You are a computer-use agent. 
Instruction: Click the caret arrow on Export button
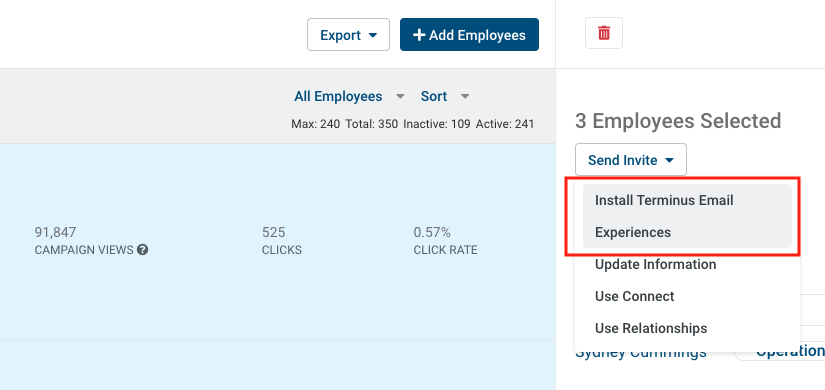point(373,35)
